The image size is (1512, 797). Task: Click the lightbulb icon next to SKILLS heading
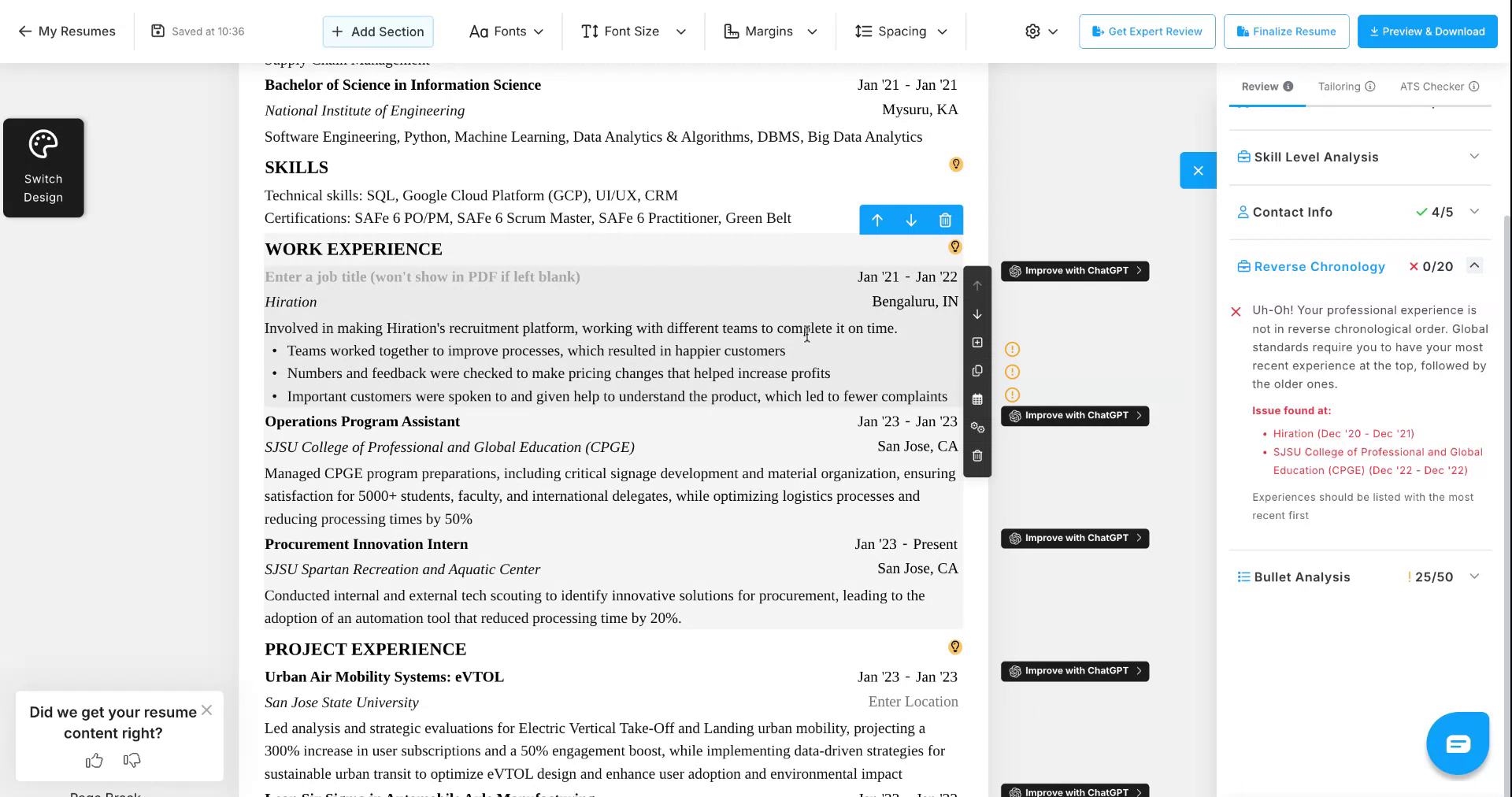click(956, 165)
